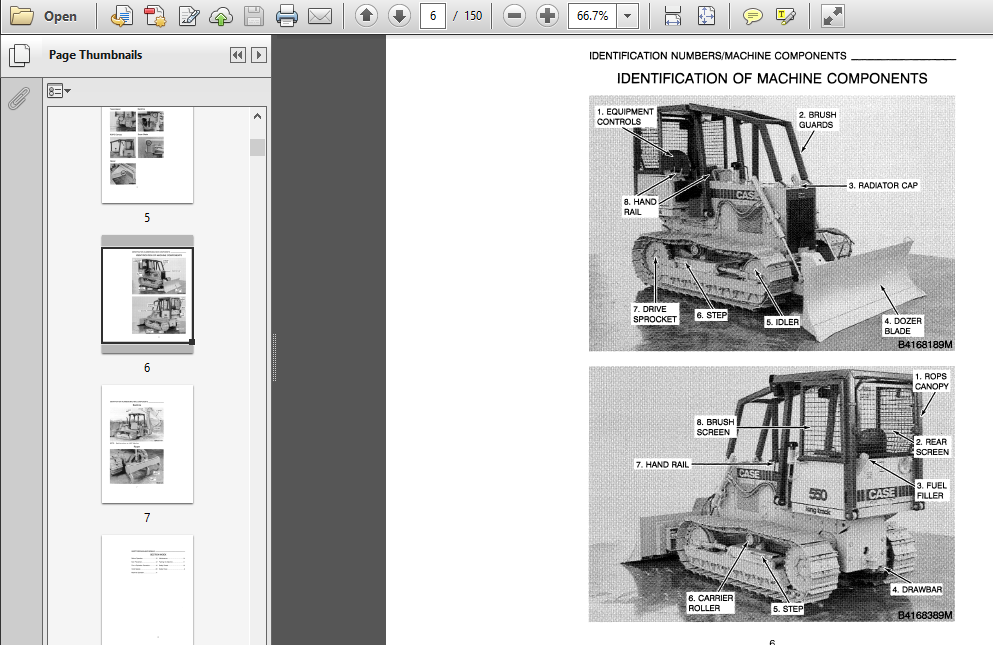Zoom in with the plus button
This screenshot has height=645, width=993.
click(x=547, y=16)
